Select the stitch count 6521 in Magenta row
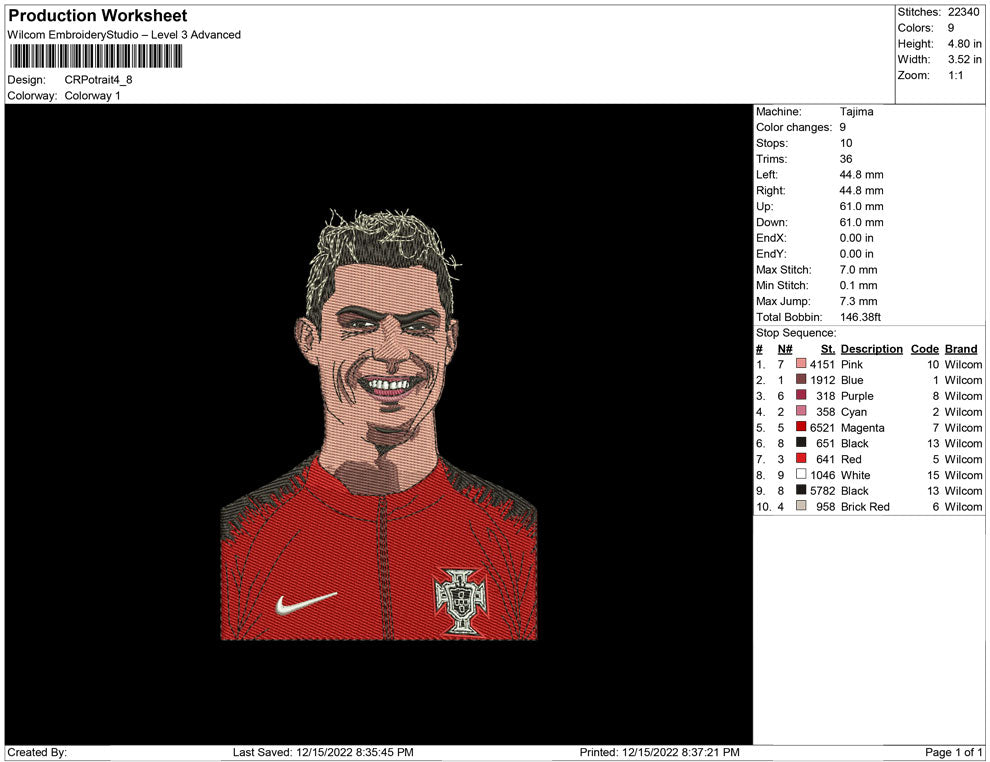990x762 pixels. [x=822, y=427]
